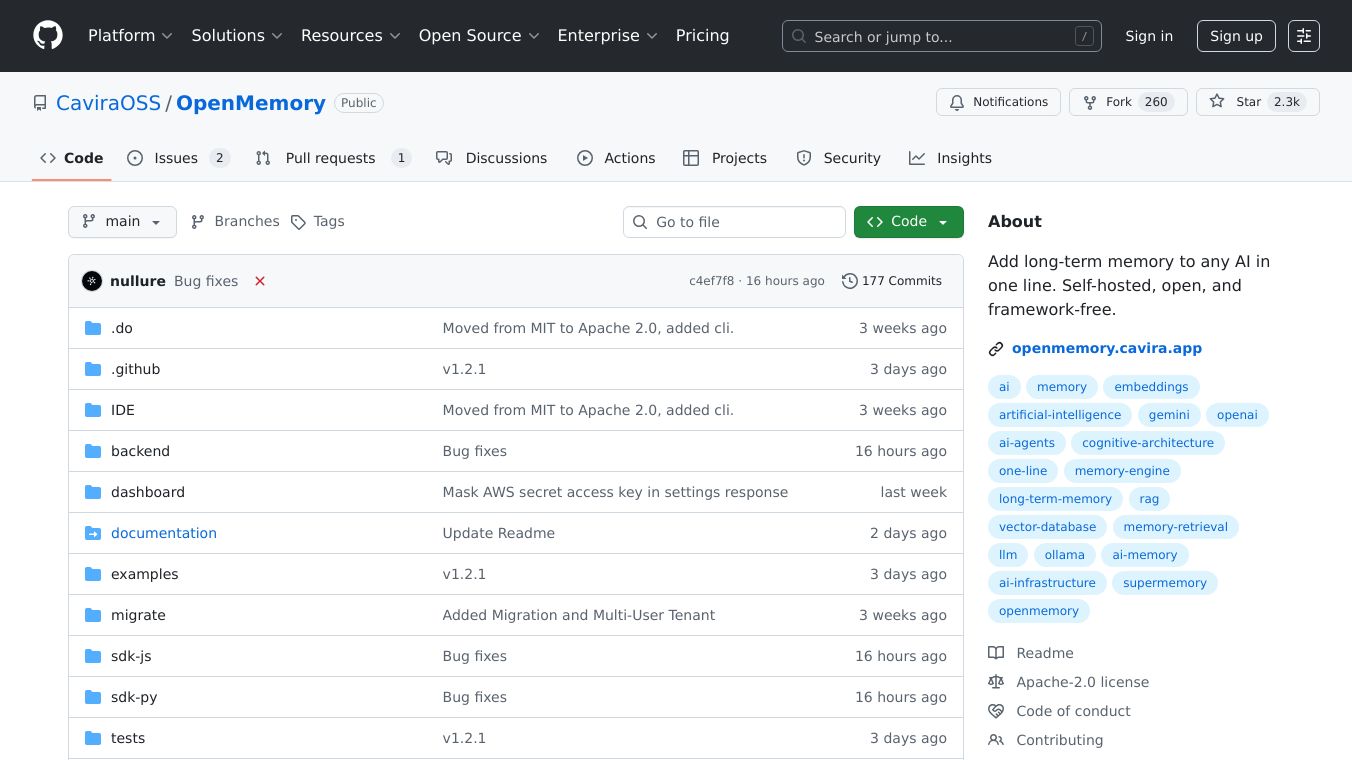Expand the Platform menu in header
Screen dimensions: 1352x760
130,36
